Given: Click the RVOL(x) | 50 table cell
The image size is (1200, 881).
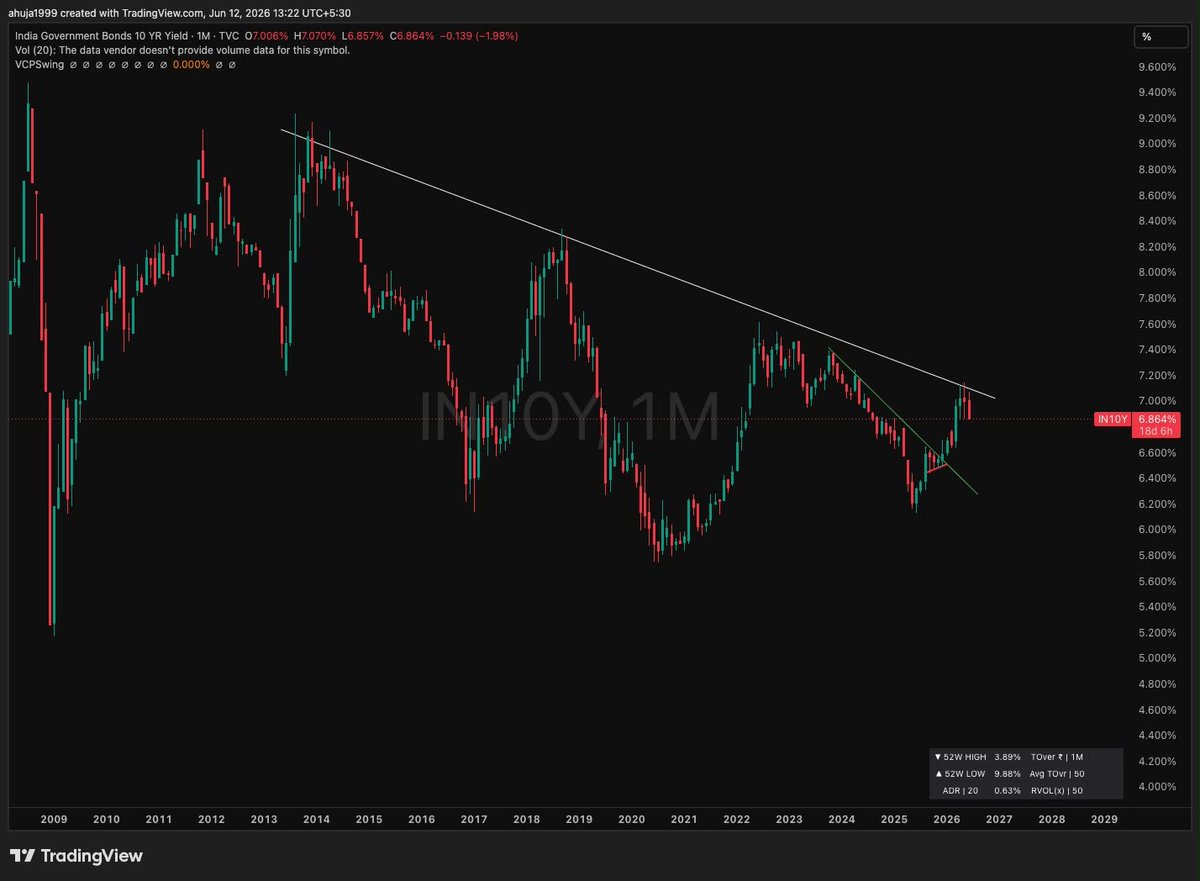Looking at the screenshot, I should pyautogui.click(x=1057, y=791).
